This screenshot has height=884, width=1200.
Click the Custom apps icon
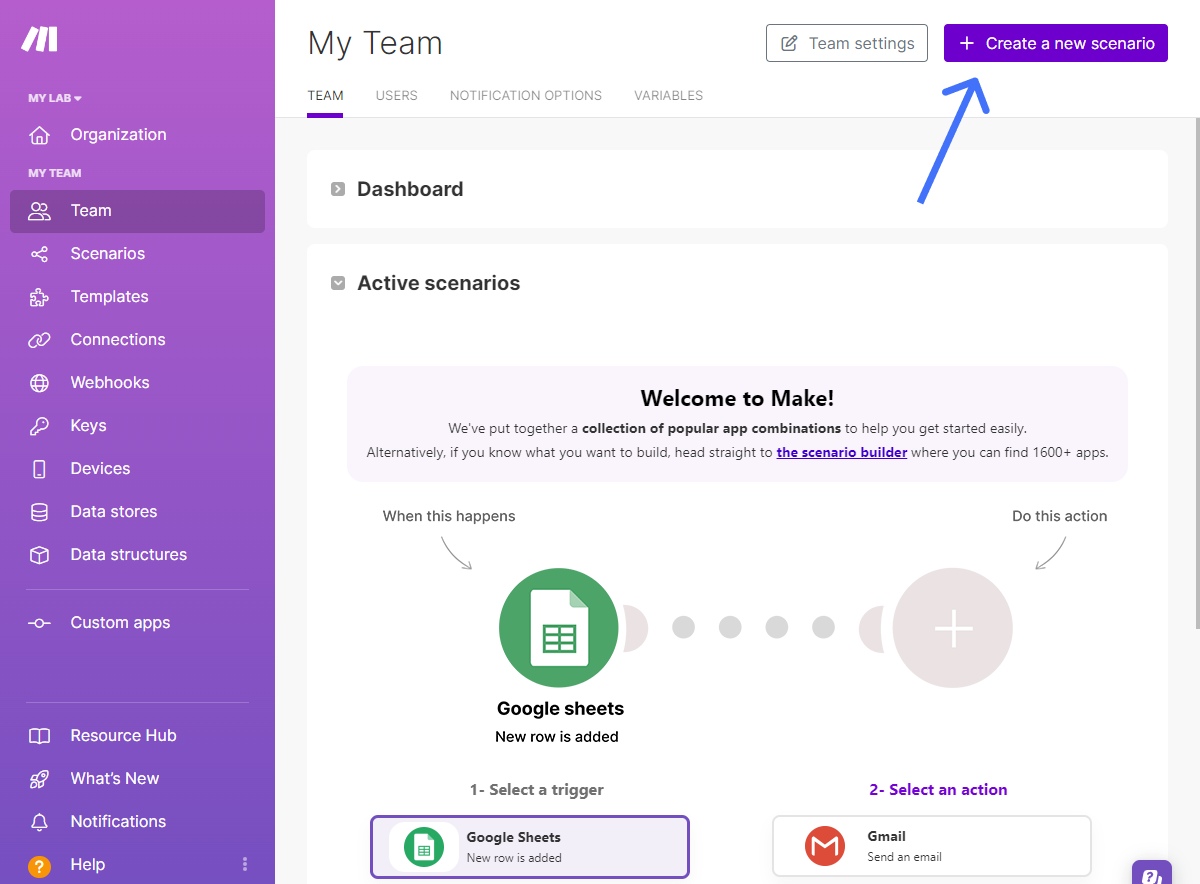39,623
